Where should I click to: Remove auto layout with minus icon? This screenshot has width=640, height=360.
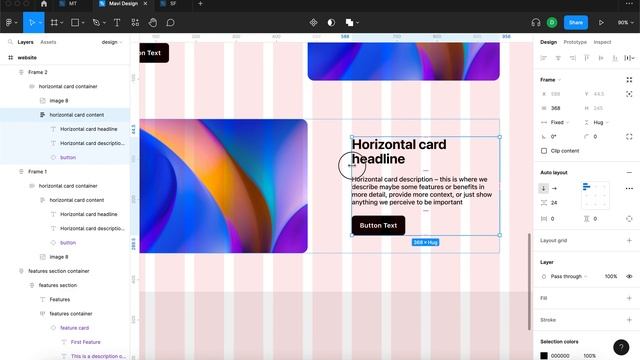629,172
